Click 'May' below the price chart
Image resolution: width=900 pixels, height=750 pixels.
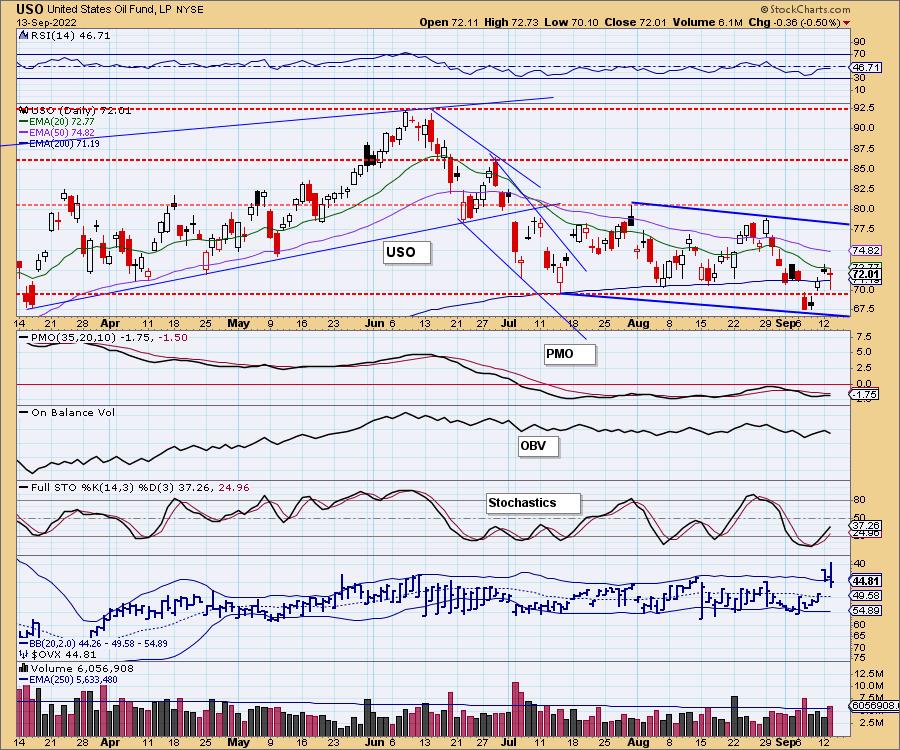pos(238,324)
